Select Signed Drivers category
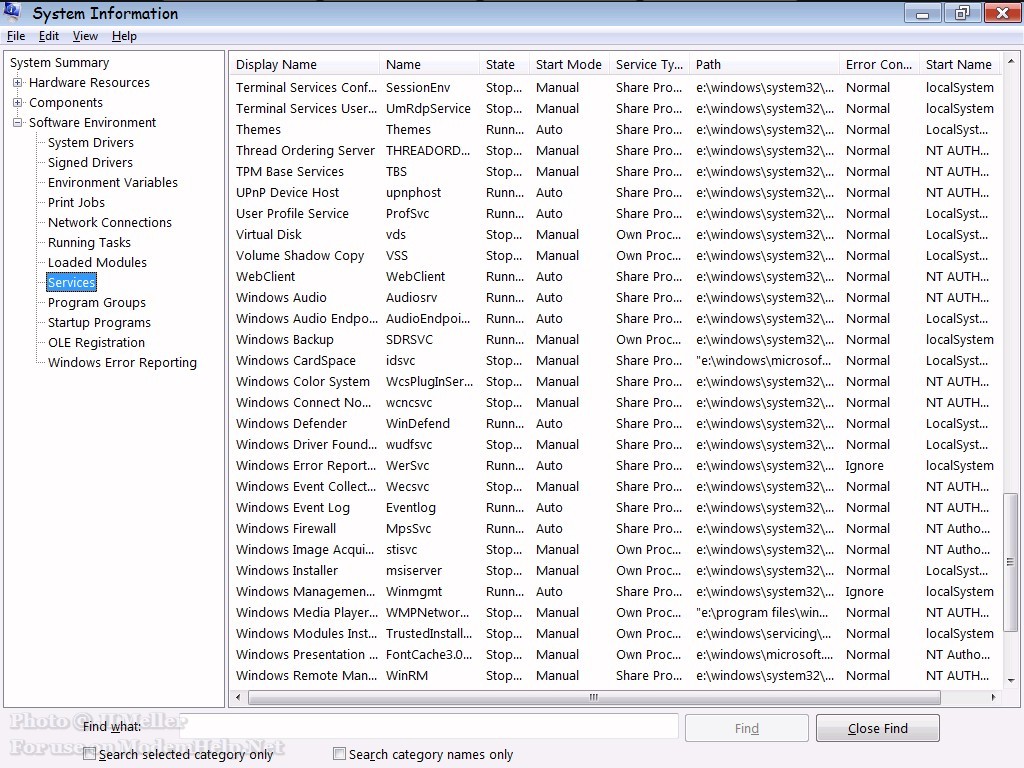Viewport: 1024px width, 768px height. point(90,163)
